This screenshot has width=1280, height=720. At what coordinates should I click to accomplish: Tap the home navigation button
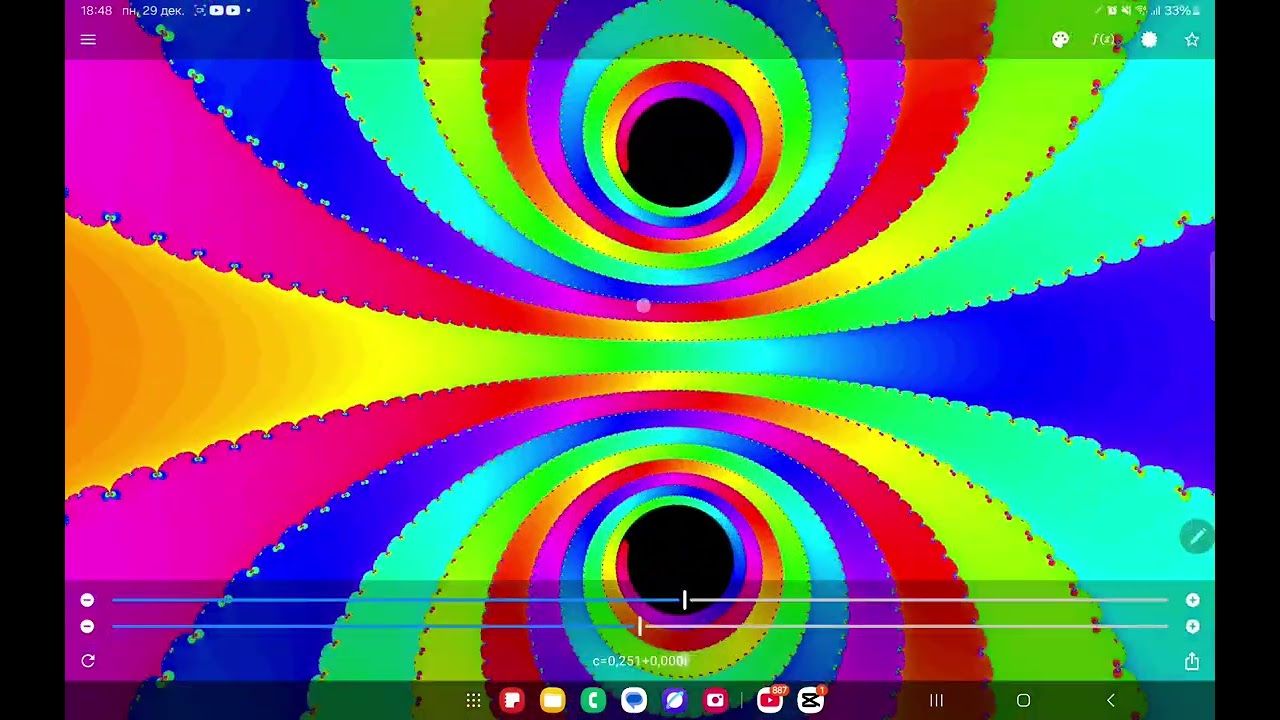(x=1023, y=701)
